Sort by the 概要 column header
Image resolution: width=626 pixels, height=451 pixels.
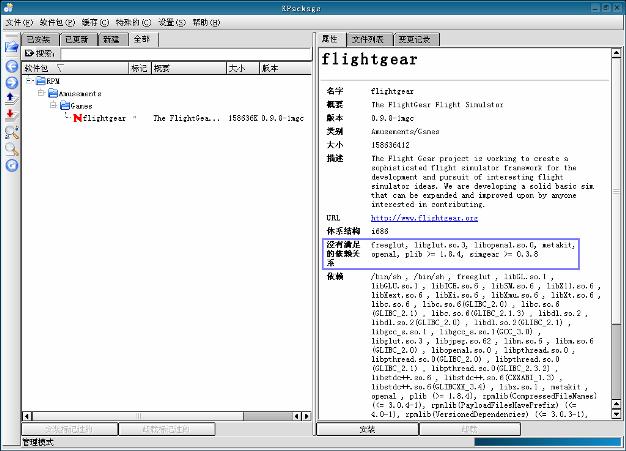pyautogui.click(x=189, y=68)
